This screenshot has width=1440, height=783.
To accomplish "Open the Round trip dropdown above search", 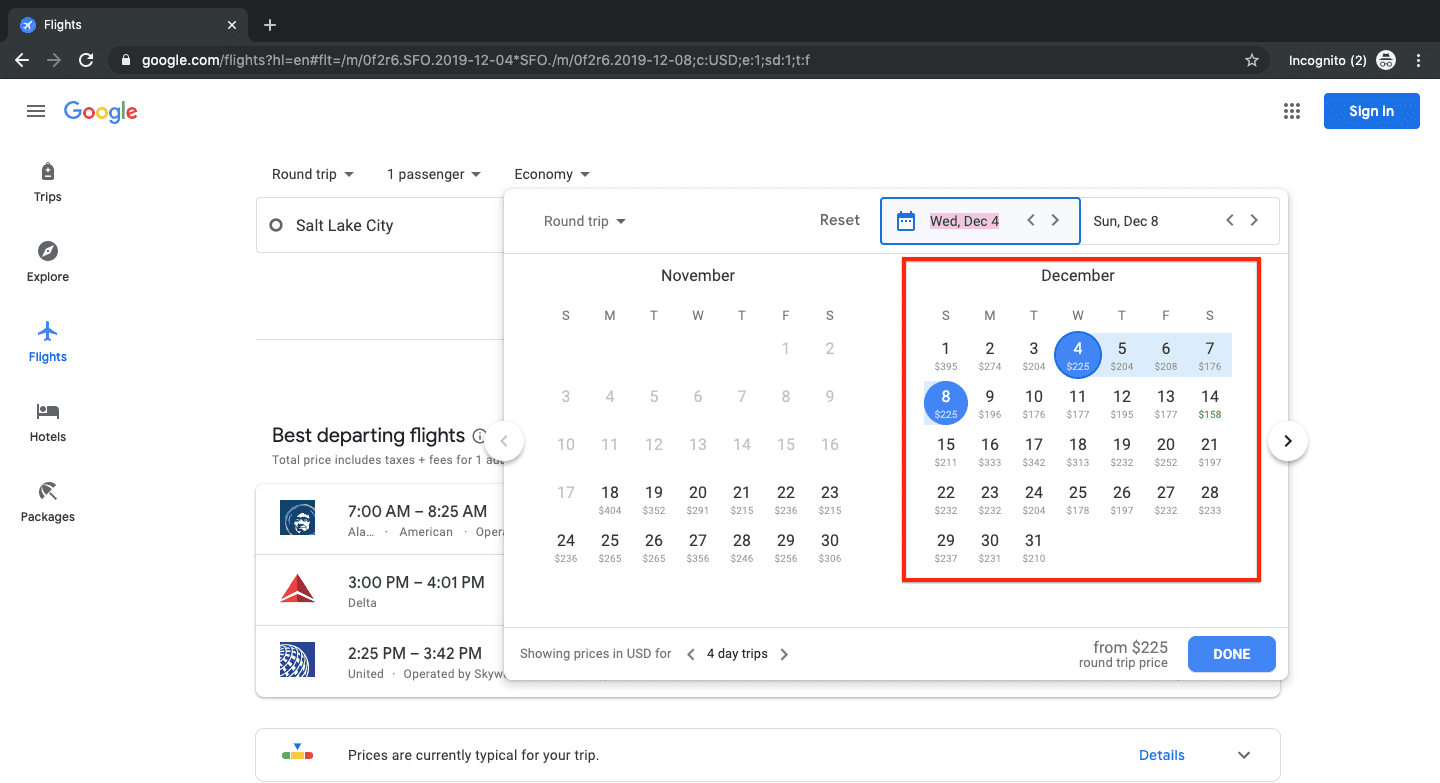I will click(x=313, y=174).
